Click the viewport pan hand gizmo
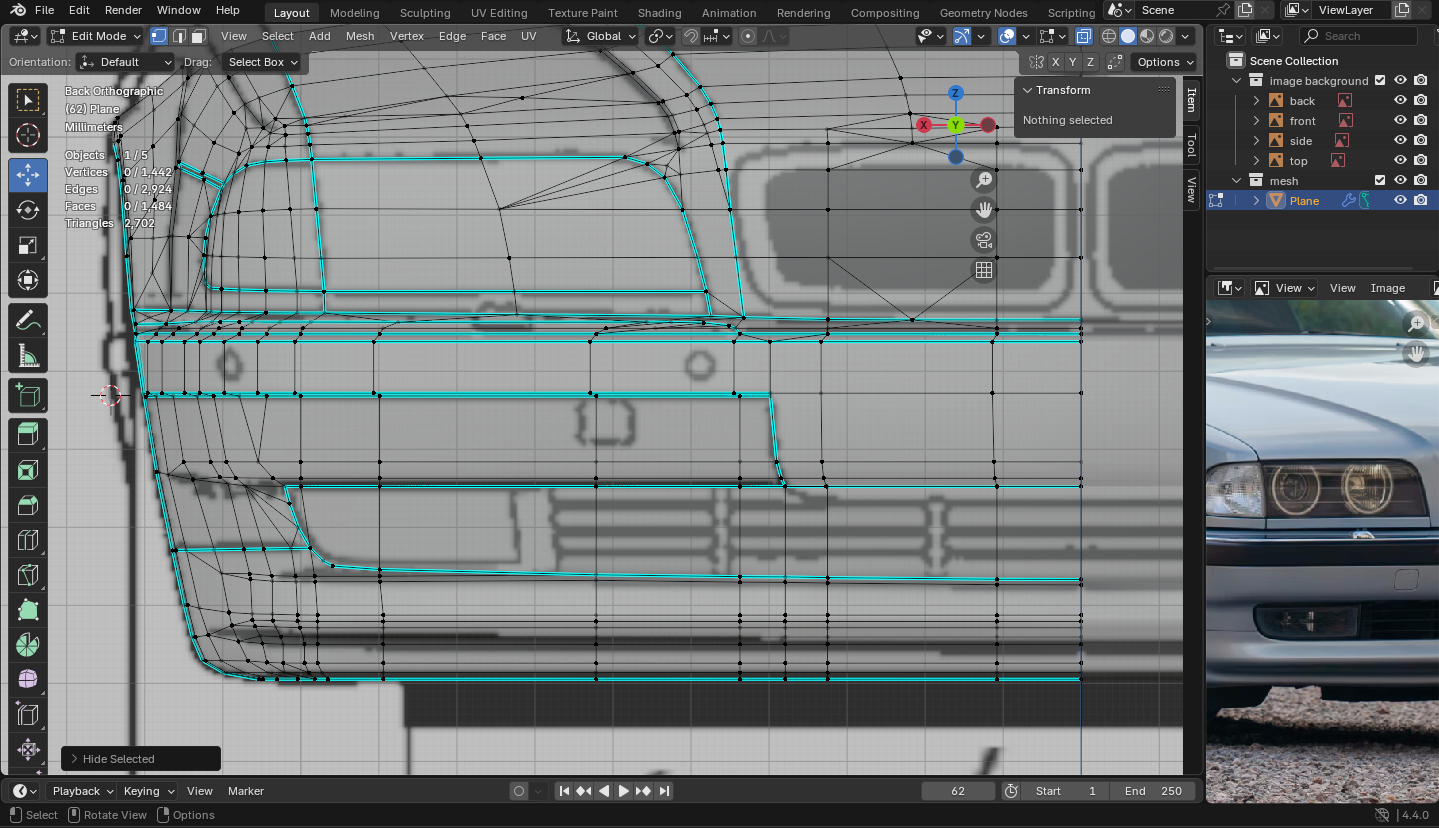Screen dimensions: 1439x828 984,210
